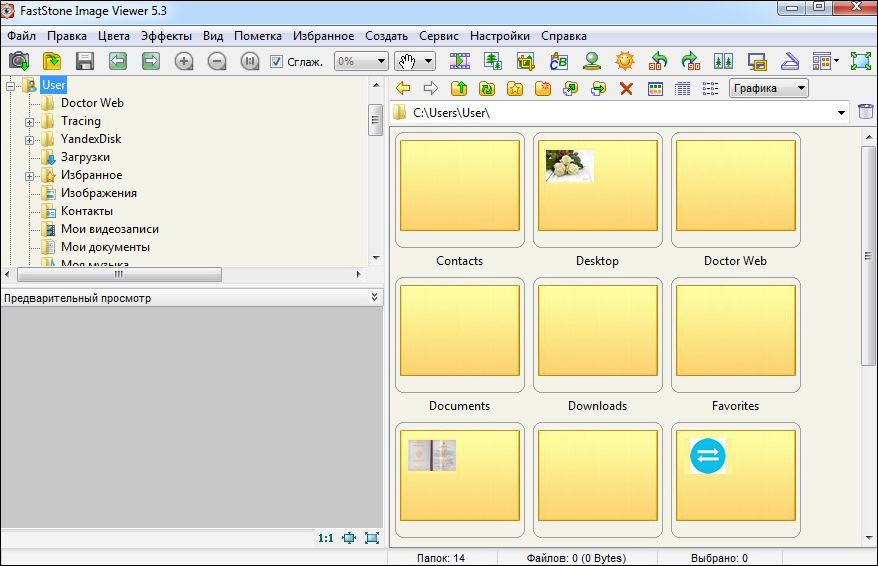This screenshot has height=566, width=878.
Task: Click the Zoom In magnifier icon
Action: click(184, 61)
